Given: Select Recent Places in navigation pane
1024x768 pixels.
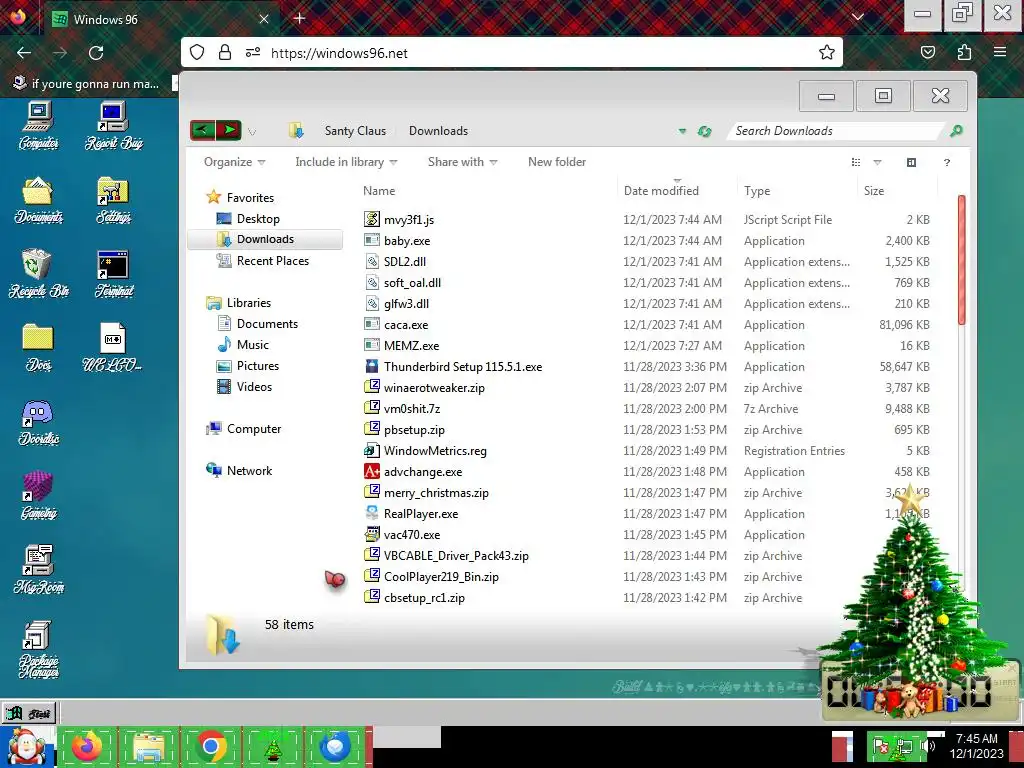Looking at the screenshot, I should coord(272,261).
